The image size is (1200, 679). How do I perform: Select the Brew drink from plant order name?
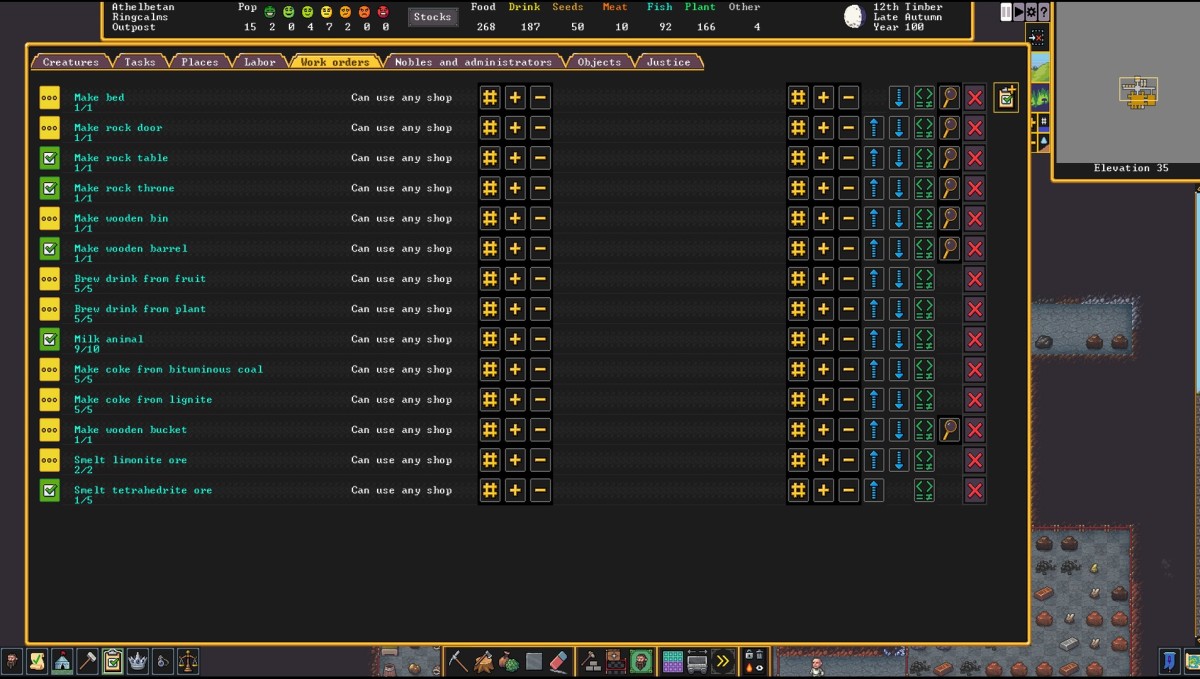tap(140, 309)
